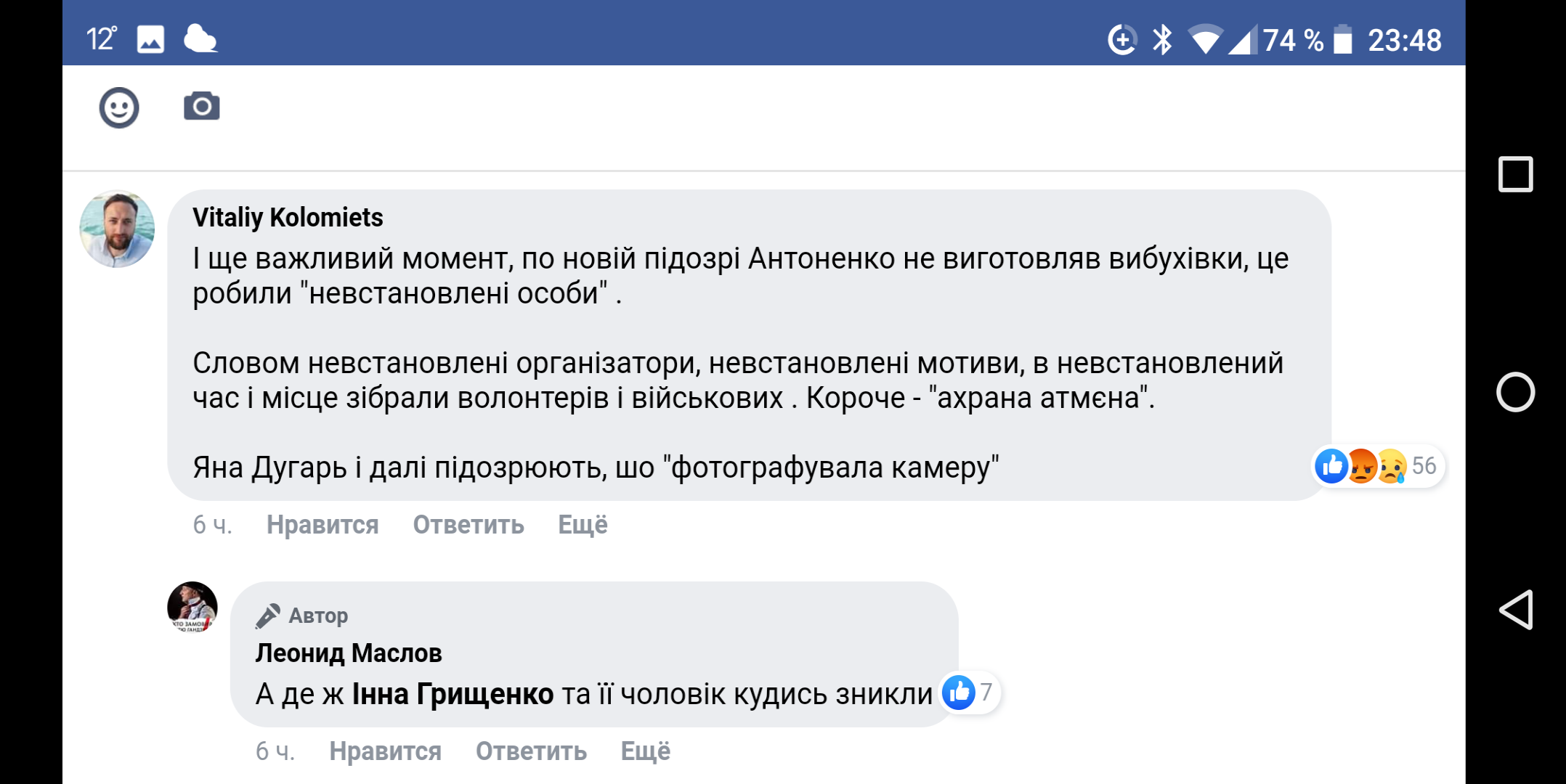View reactions on Vitaliy Kolomiets' comment

point(1377,466)
